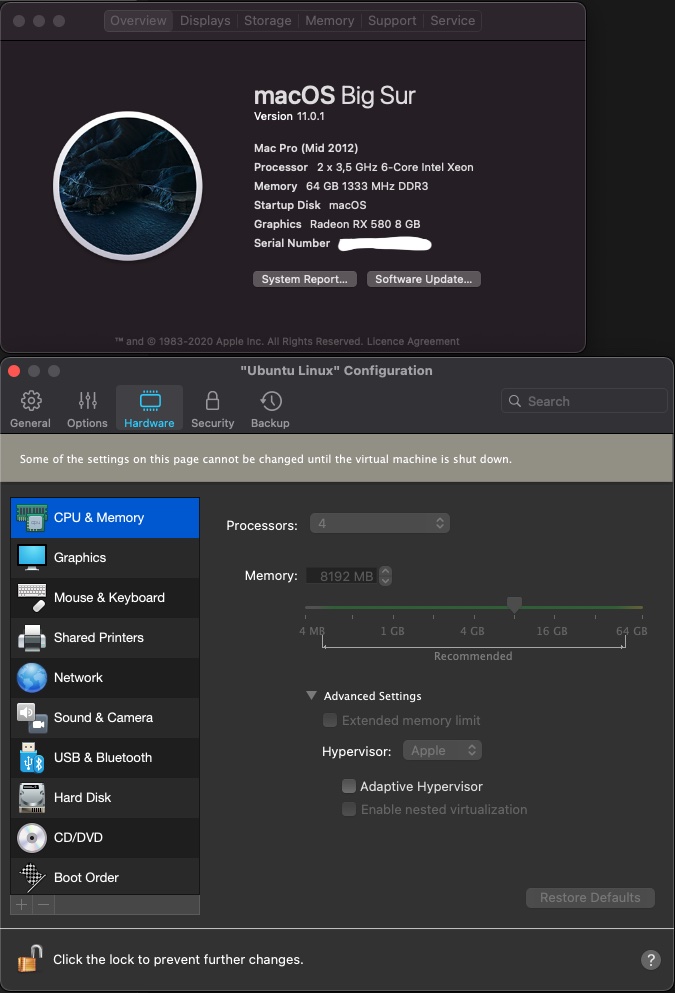This screenshot has height=993, width=675.
Task: Select the Network label in hardware list
Action: pos(78,678)
